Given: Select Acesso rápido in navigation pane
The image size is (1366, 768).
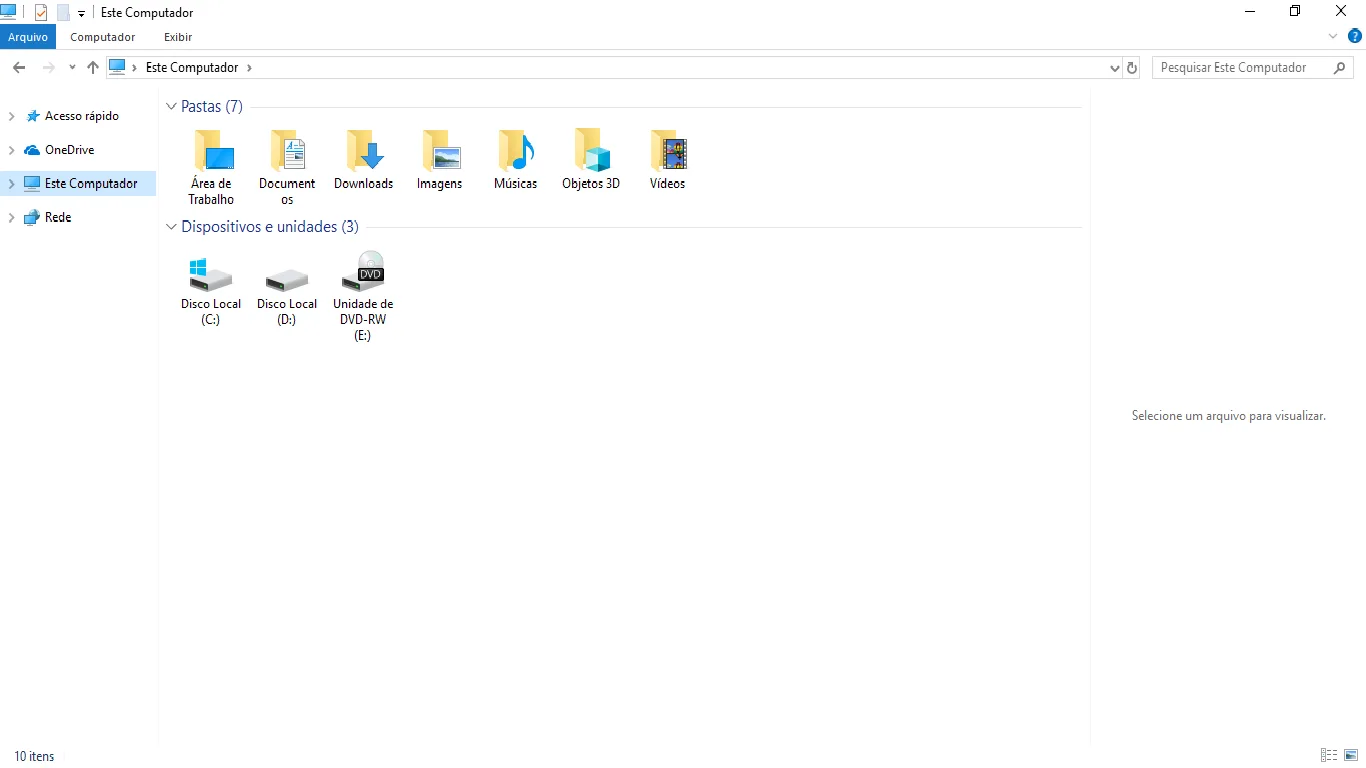Looking at the screenshot, I should coord(82,116).
